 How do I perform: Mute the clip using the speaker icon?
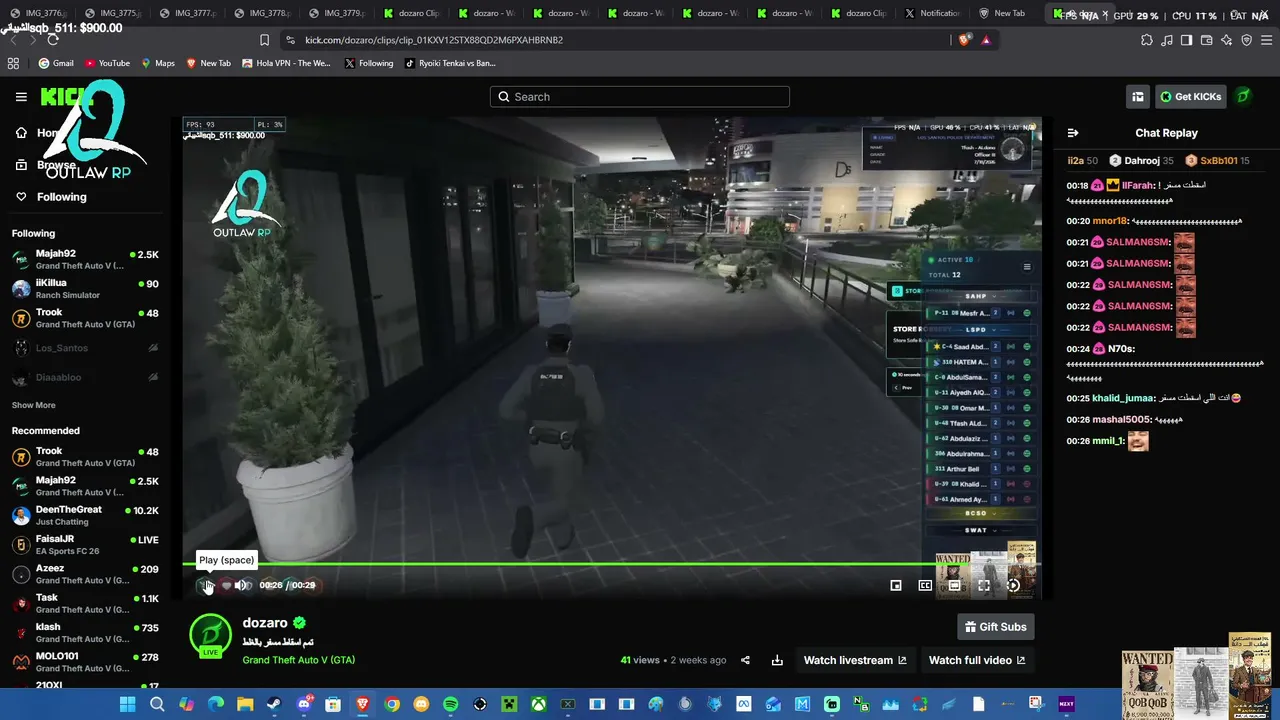click(241, 585)
